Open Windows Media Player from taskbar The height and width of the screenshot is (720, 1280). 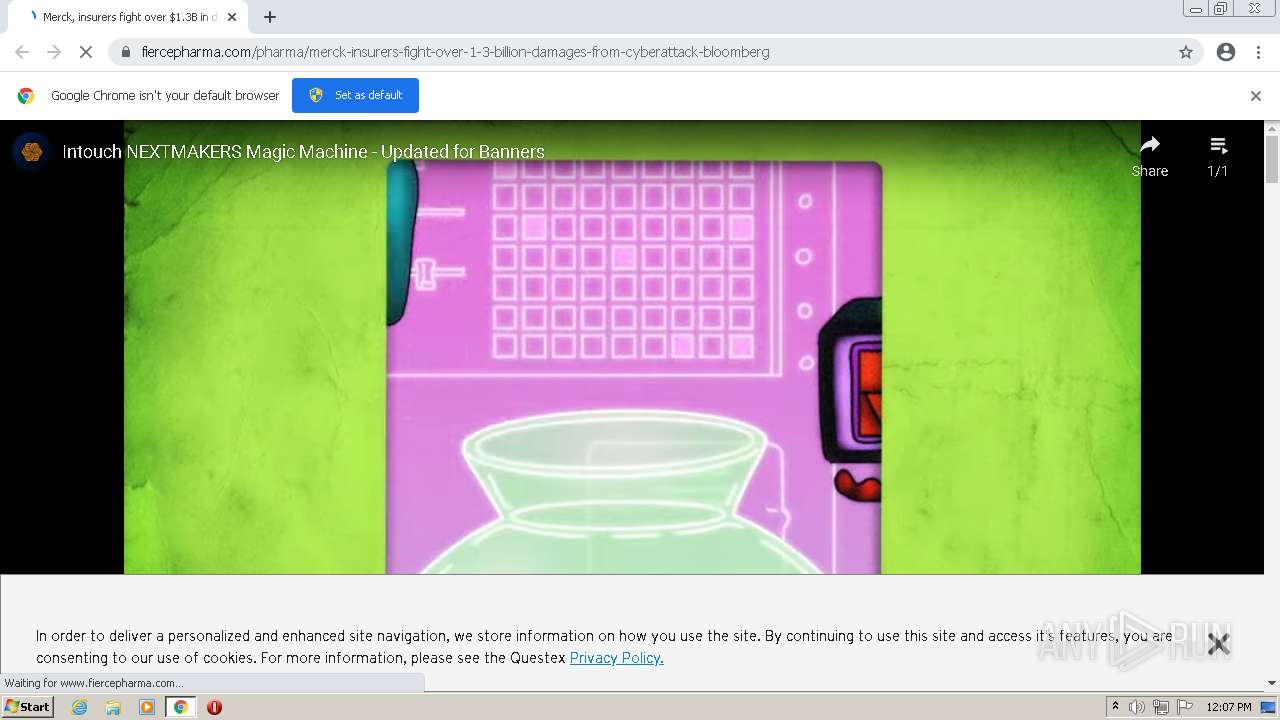click(x=147, y=707)
